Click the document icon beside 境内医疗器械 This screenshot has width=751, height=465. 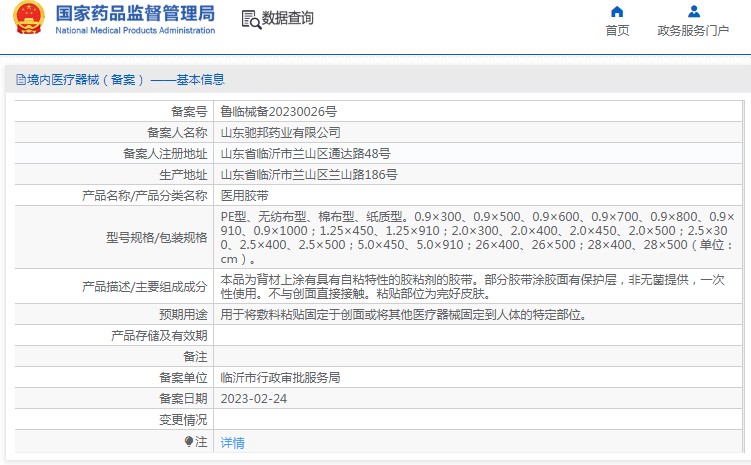click(x=21, y=79)
